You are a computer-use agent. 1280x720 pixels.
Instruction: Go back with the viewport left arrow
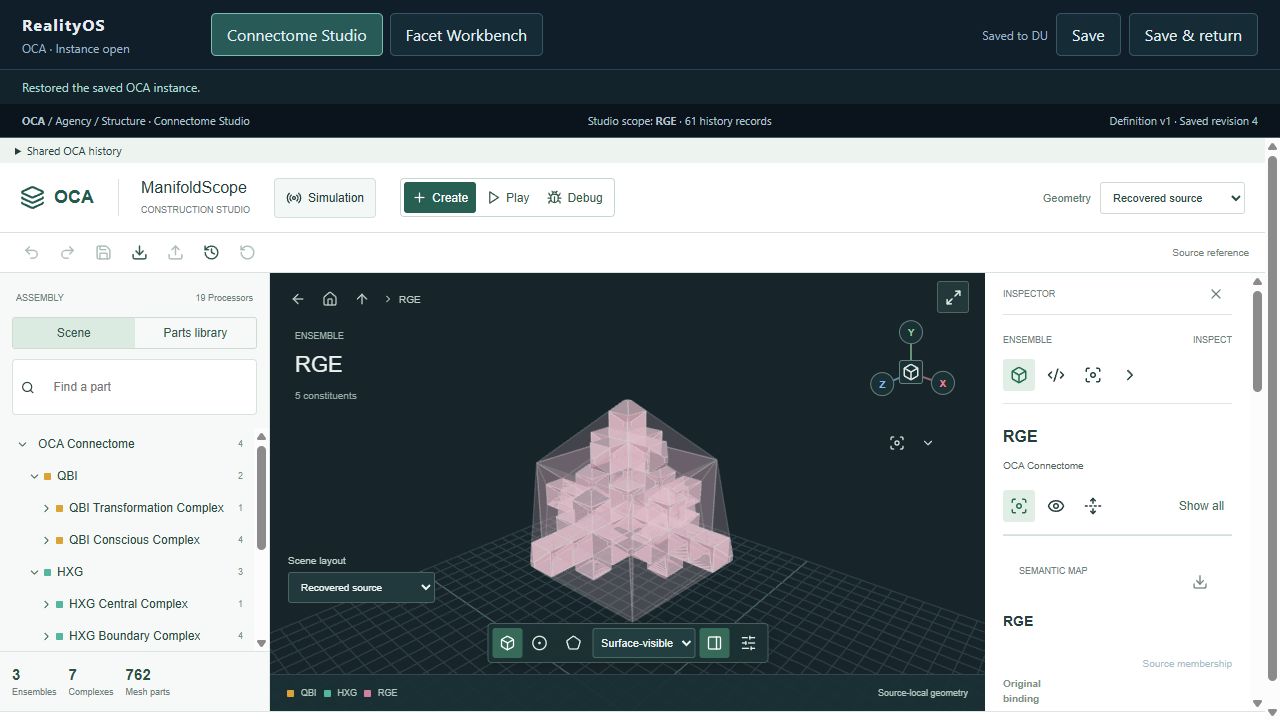(x=297, y=299)
